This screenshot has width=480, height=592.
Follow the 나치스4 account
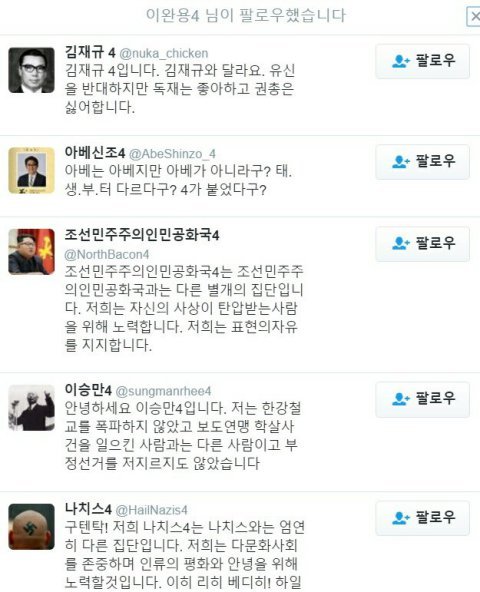coord(423,518)
